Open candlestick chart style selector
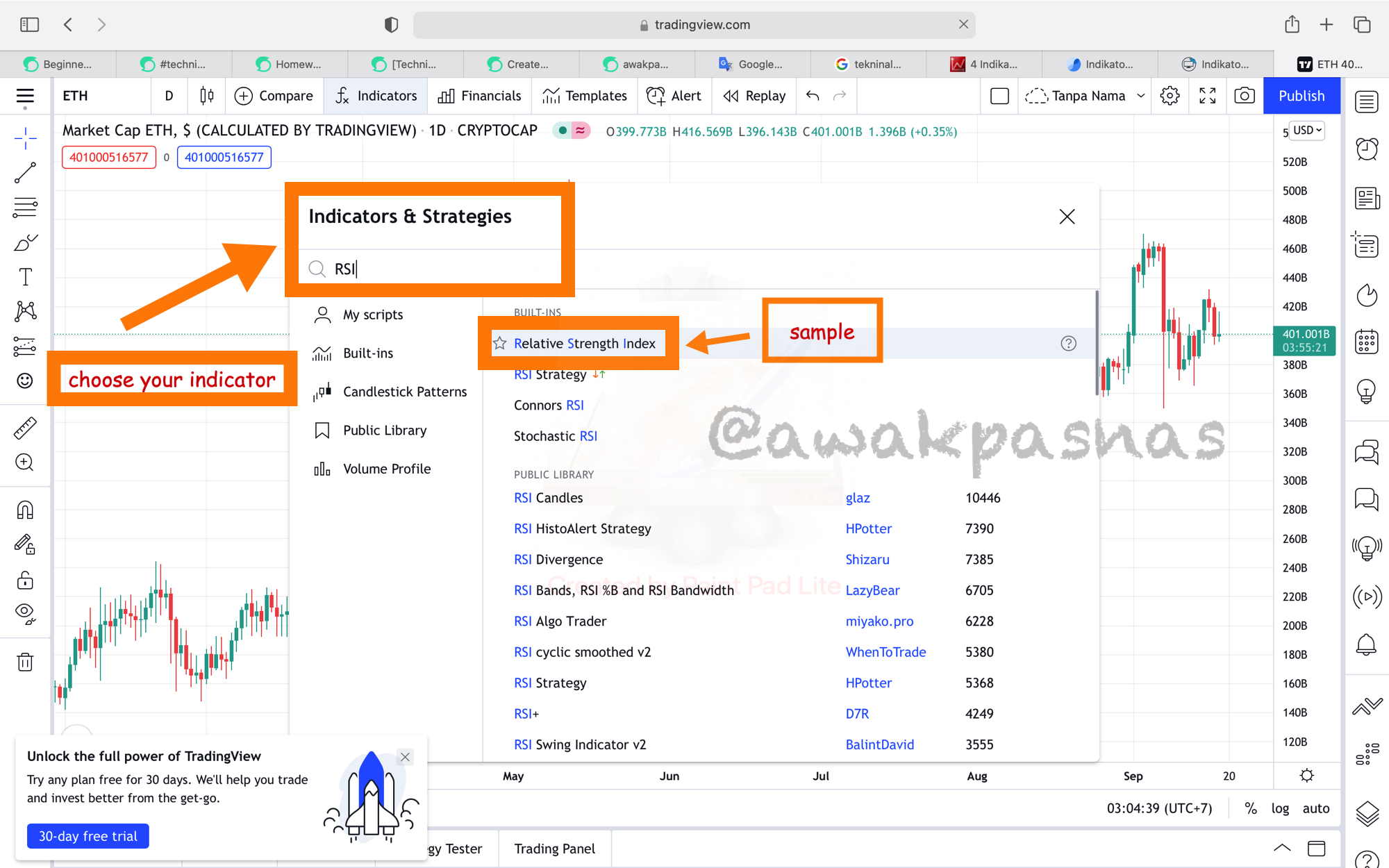1389x868 pixels. point(206,96)
